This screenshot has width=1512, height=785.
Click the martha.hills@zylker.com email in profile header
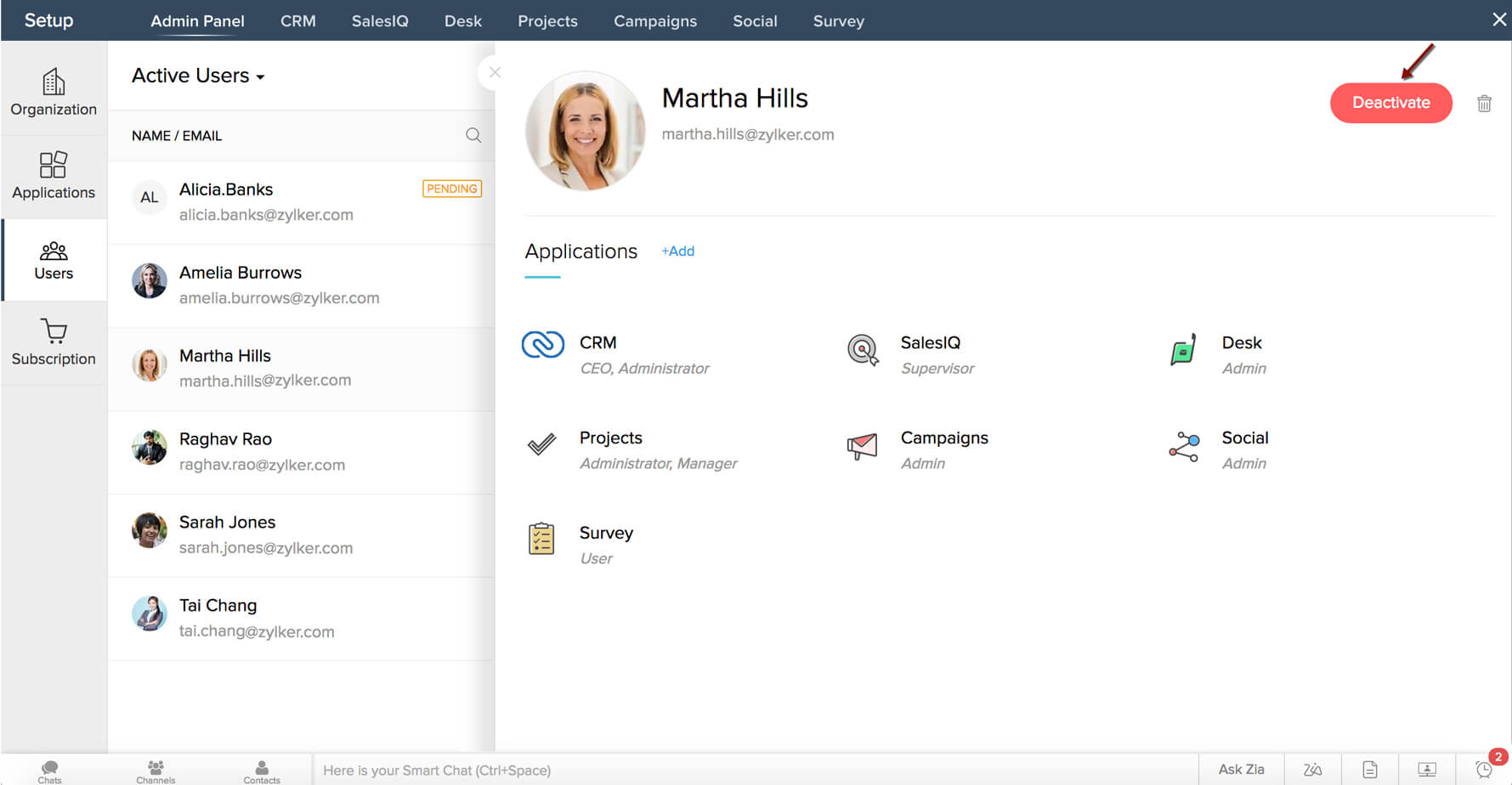point(748,134)
